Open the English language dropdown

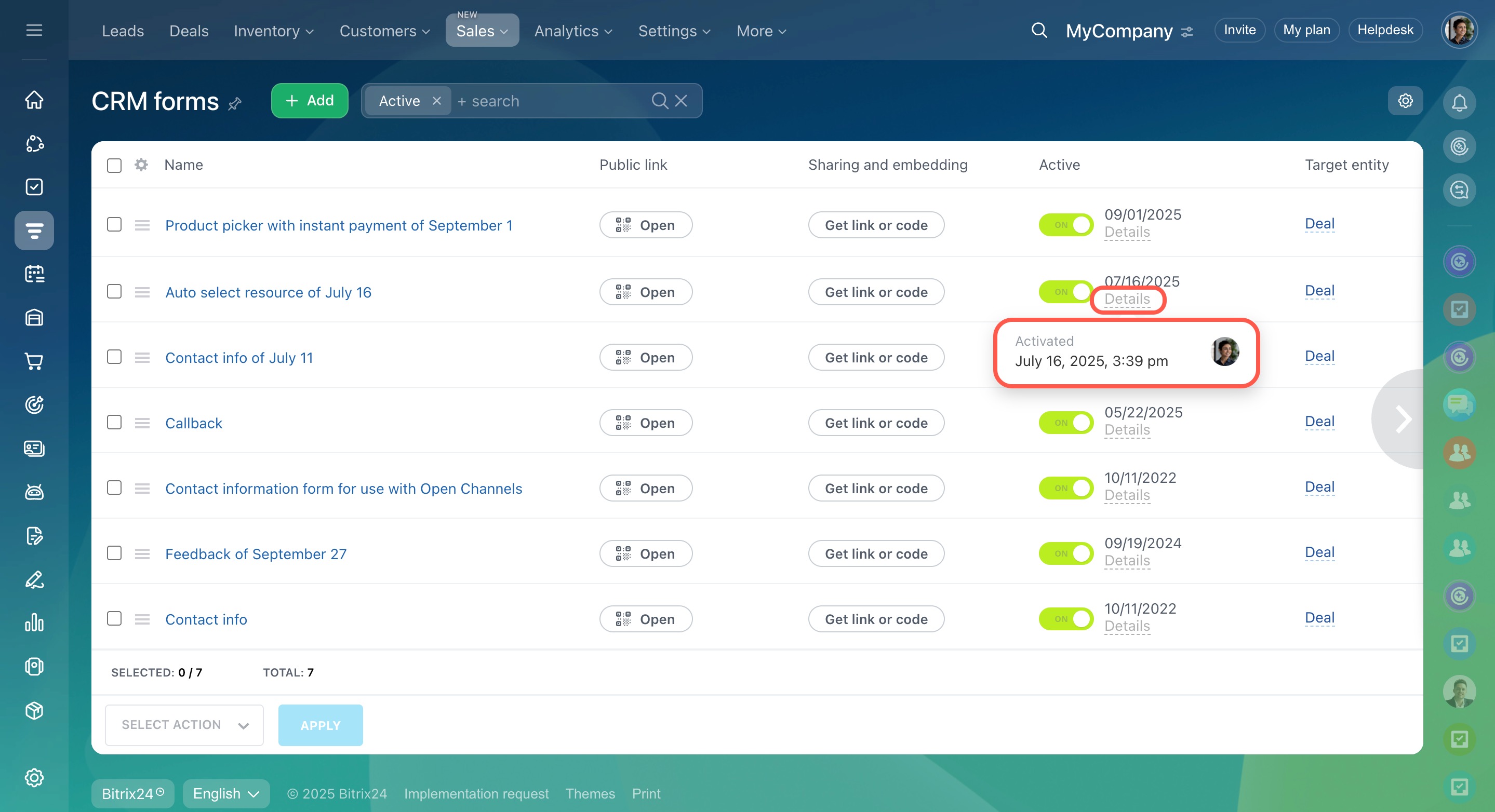click(226, 793)
